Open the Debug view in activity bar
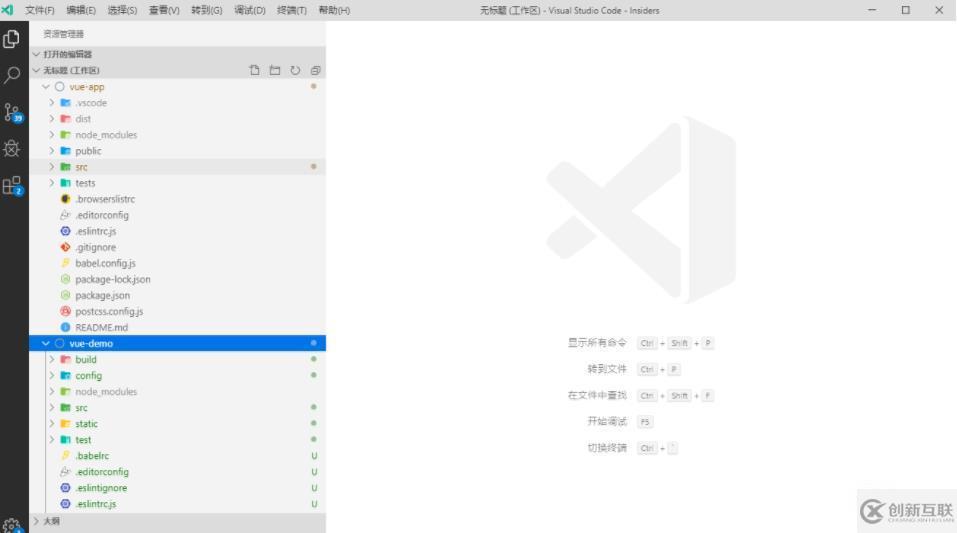Image resolution: width=957 pixels, height=533 pixels. (12, 148)
